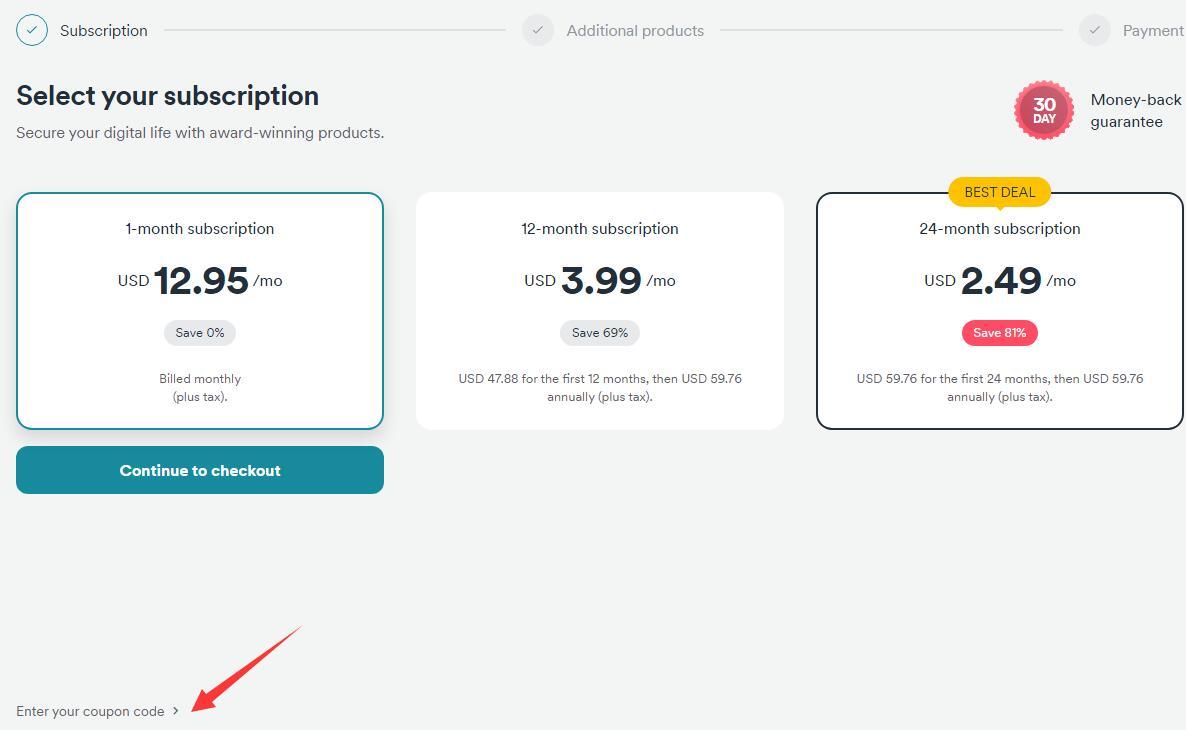Click the Subscription step checkmark icon
Image resolution: width=1186 pixels, height=730 pixels.
(x=32, y=30)
